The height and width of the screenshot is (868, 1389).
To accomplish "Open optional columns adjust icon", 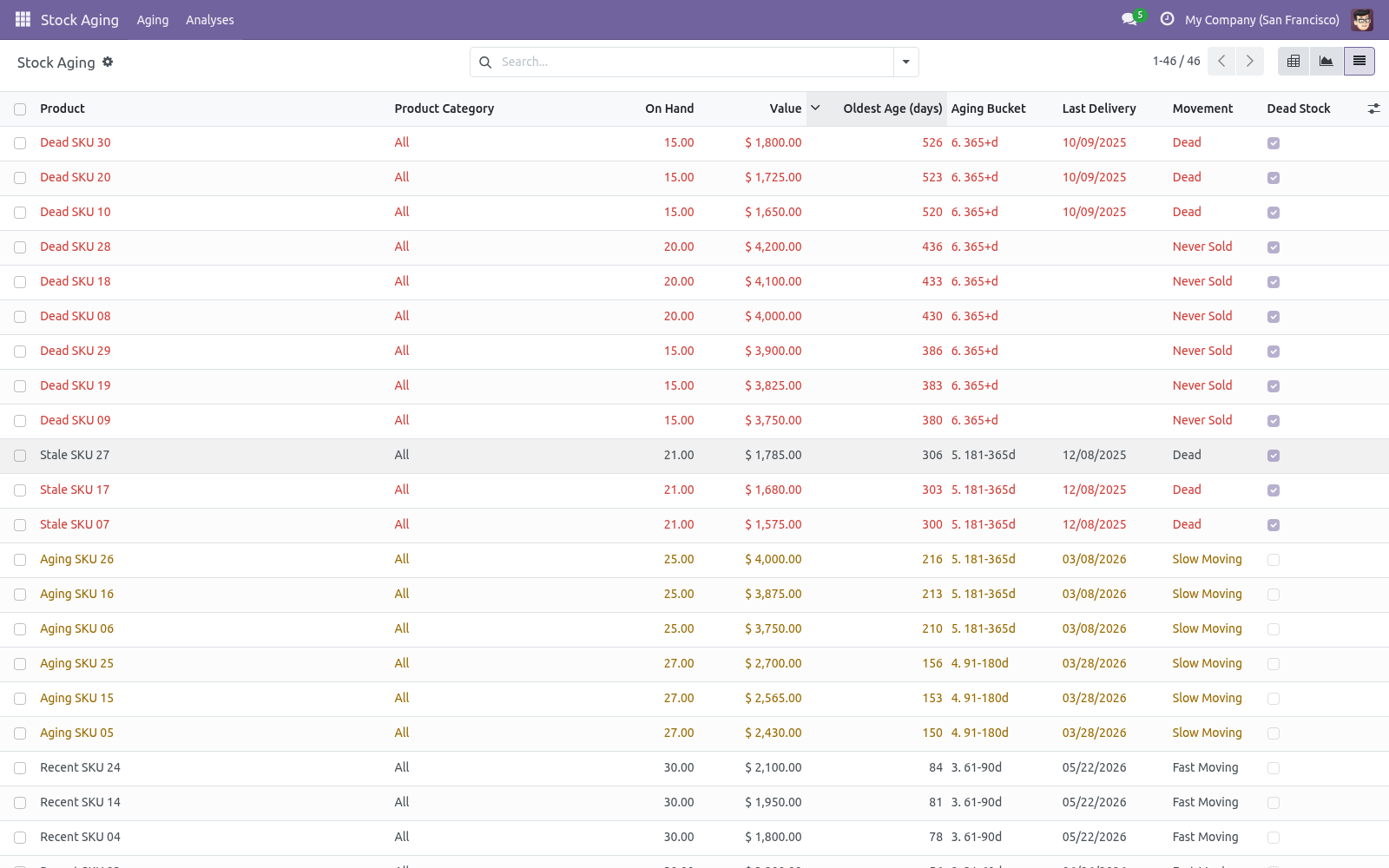I will click(1373, 108).
